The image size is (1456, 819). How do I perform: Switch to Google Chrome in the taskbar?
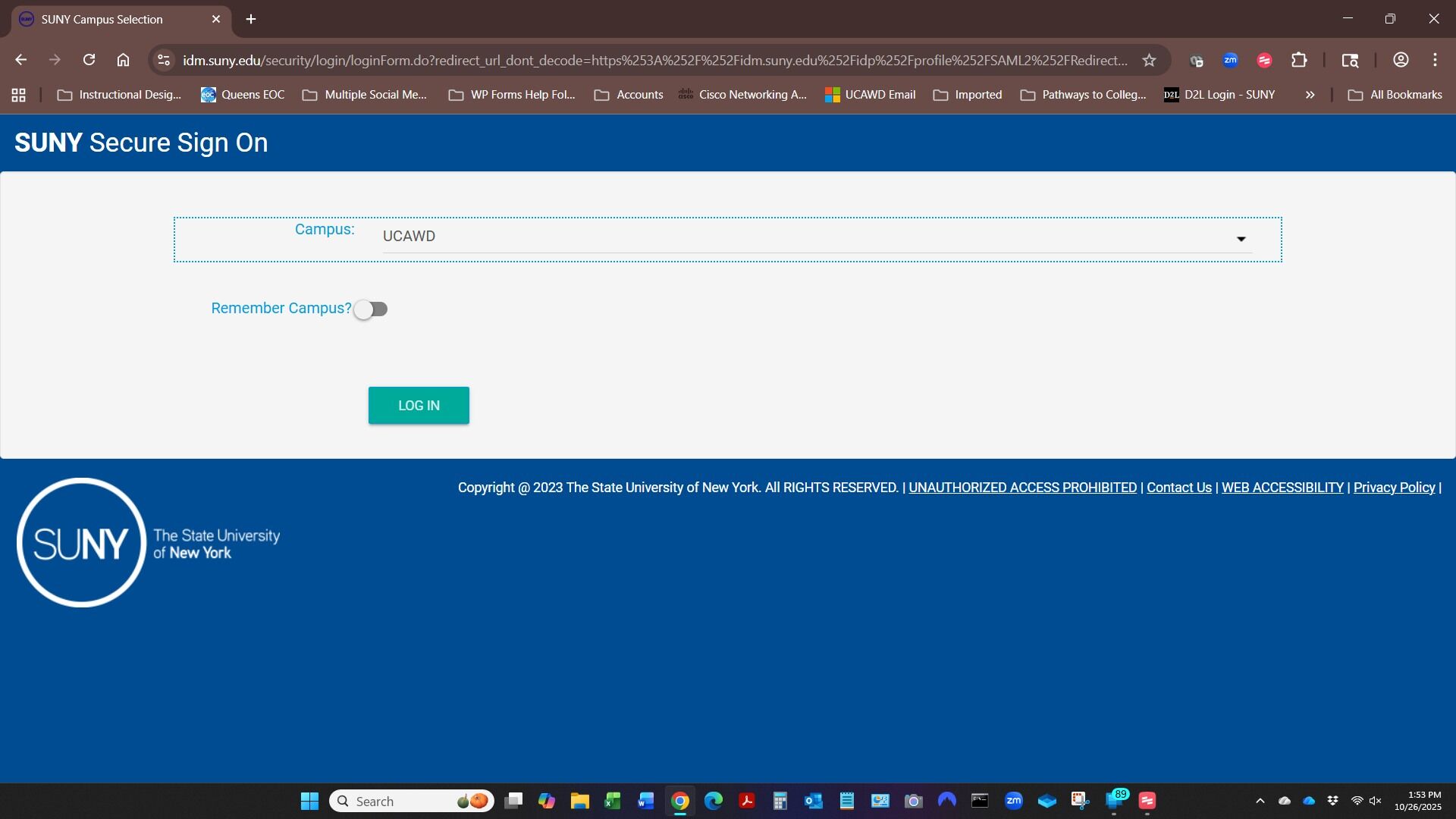tap(680, 801)
